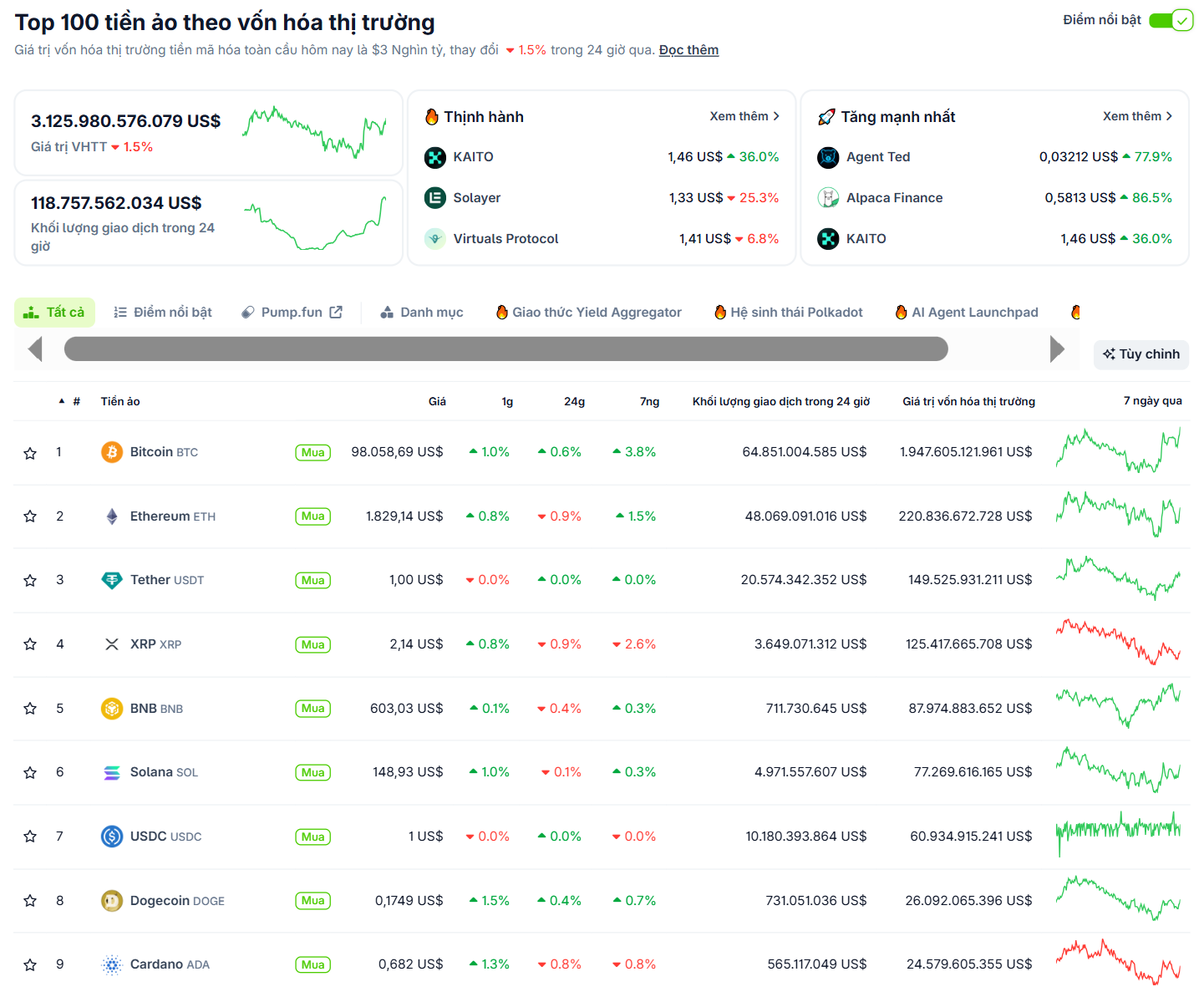Click the fire icon beside Thịnh hành
Image resolution: width=1204 pixels, height=987 pixels.
[432, 117]
